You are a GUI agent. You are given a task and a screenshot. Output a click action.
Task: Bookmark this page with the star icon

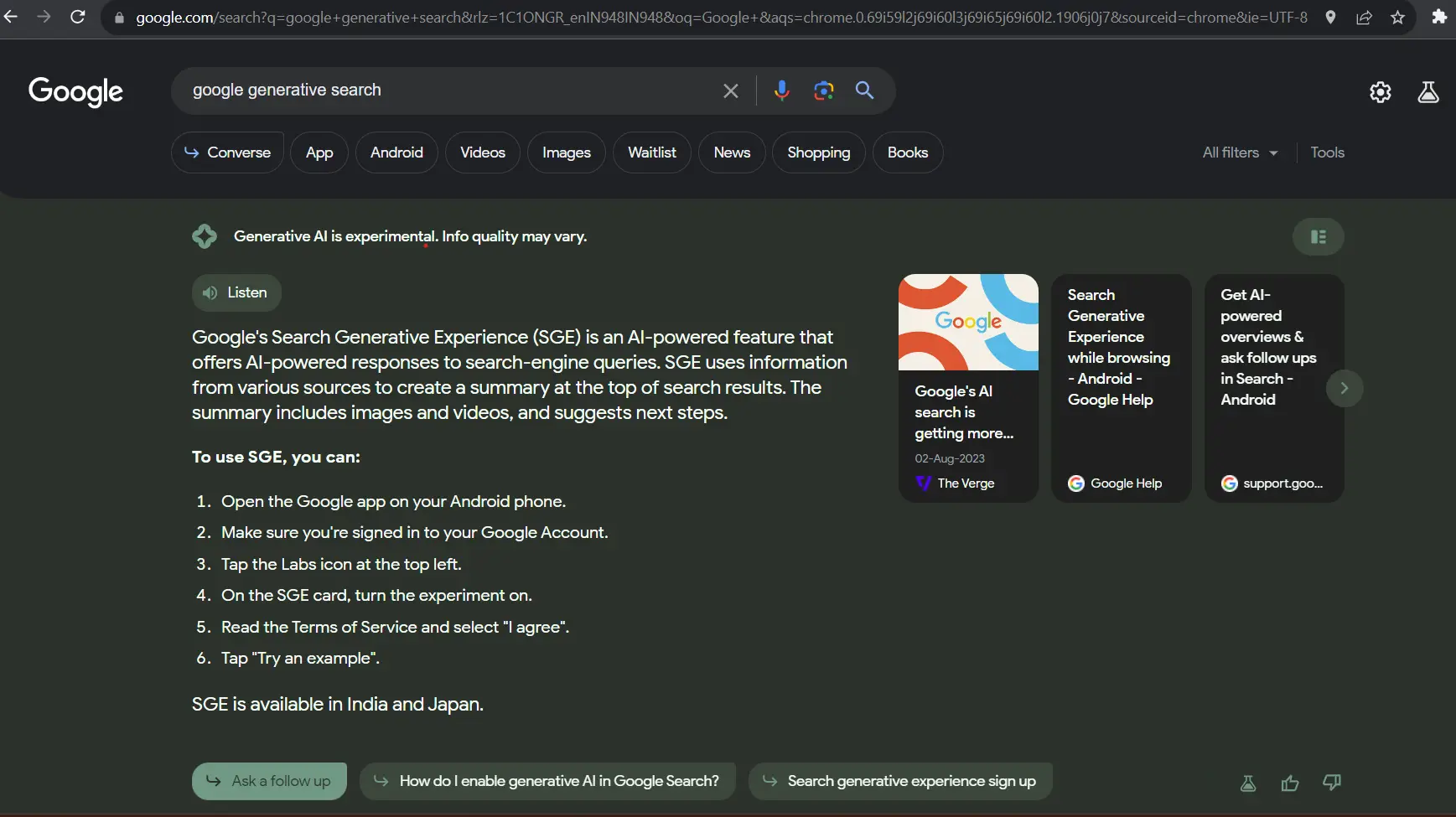click(1396, 17)
